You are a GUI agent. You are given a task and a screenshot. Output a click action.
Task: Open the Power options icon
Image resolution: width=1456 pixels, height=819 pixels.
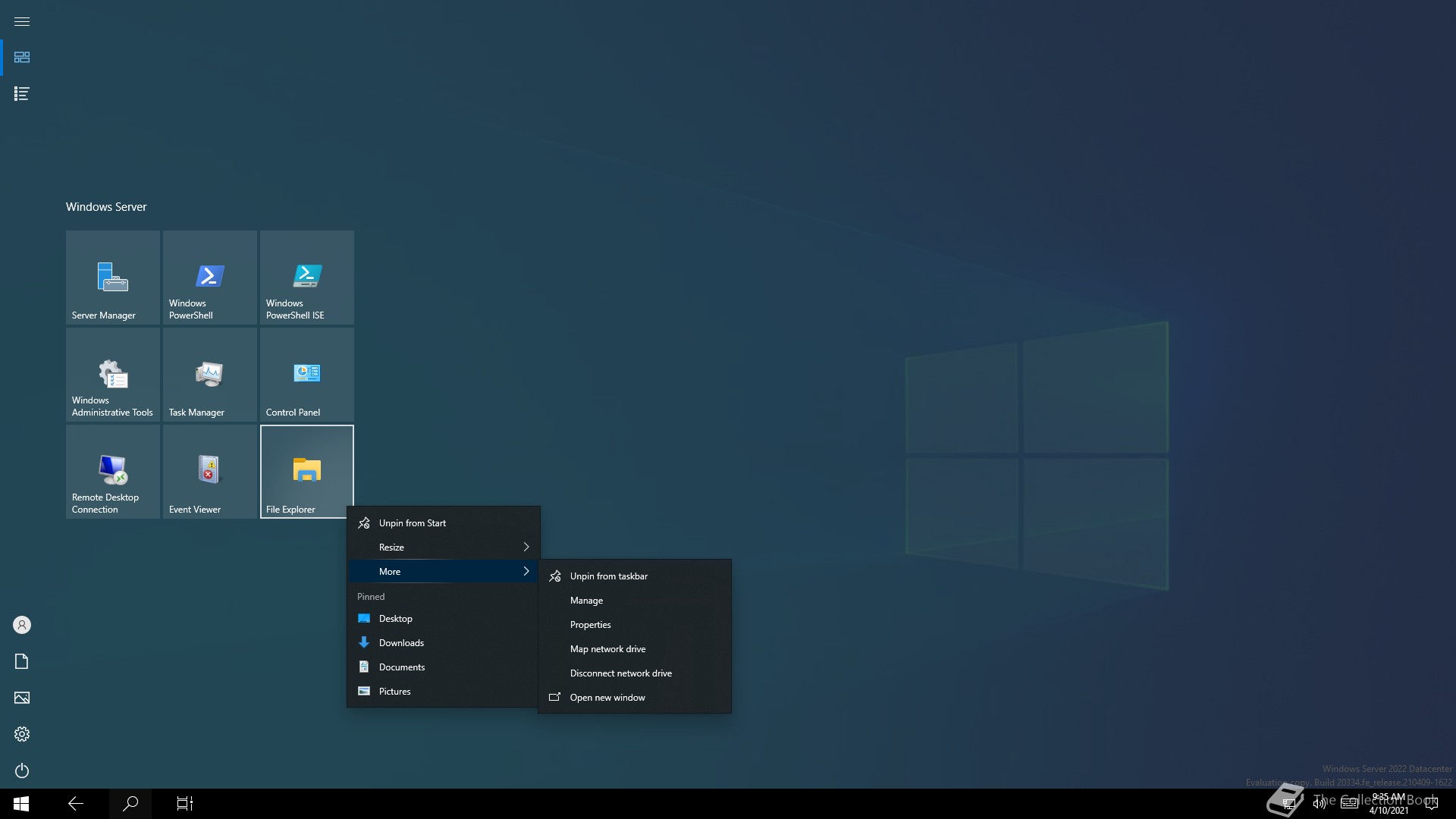(22, 770)
